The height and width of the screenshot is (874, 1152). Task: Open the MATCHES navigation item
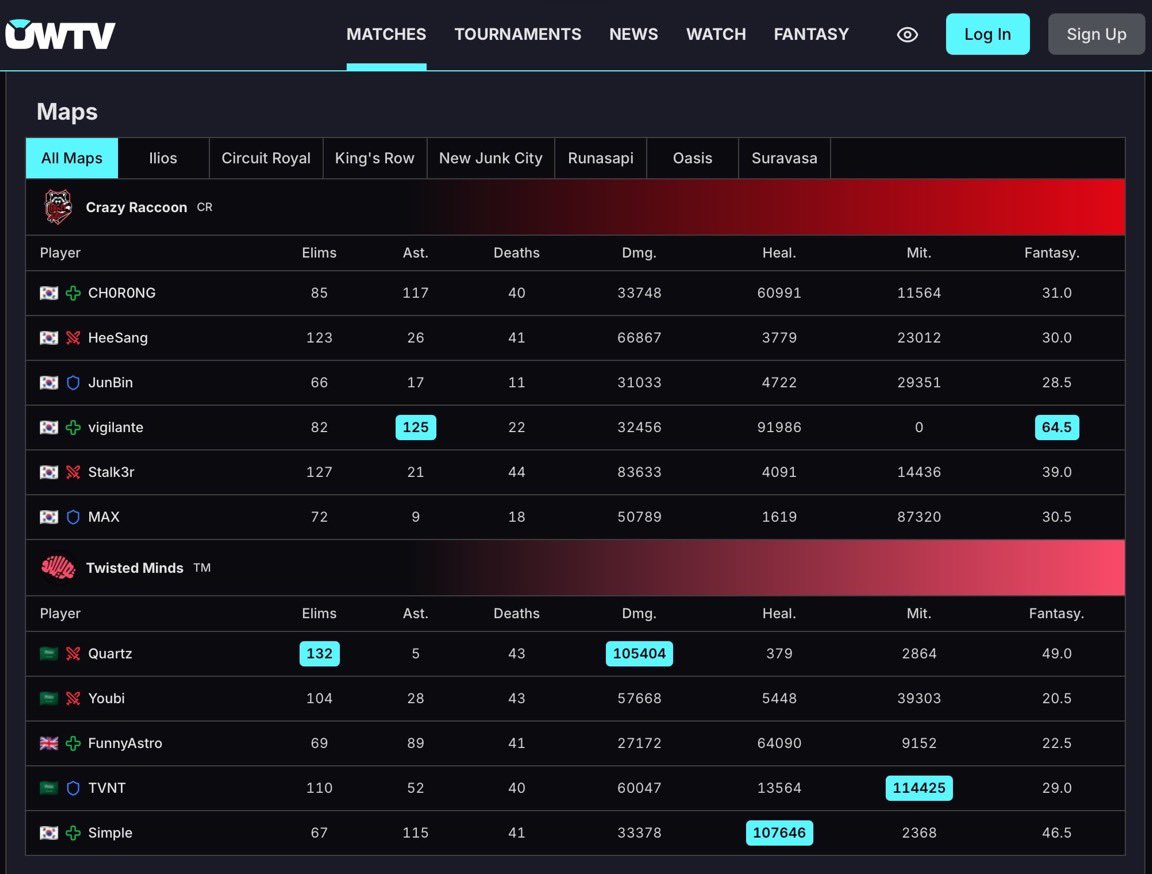386,35
